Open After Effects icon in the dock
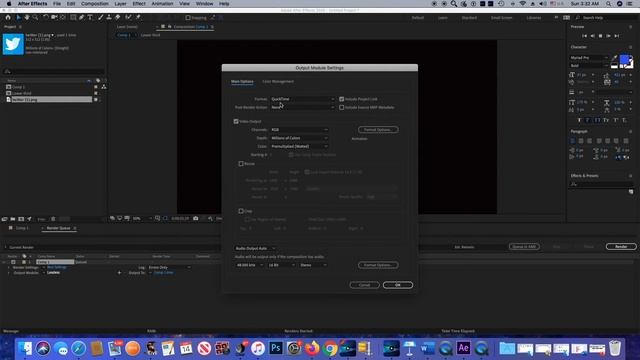This screenshot has height=360, width=640. (463, 348)
